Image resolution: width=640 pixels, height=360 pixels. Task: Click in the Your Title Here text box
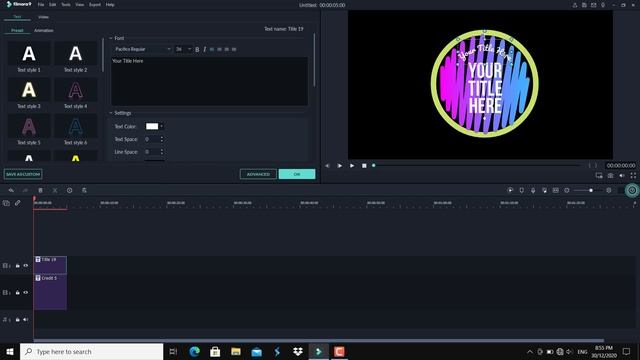click(x=209, y=81)
